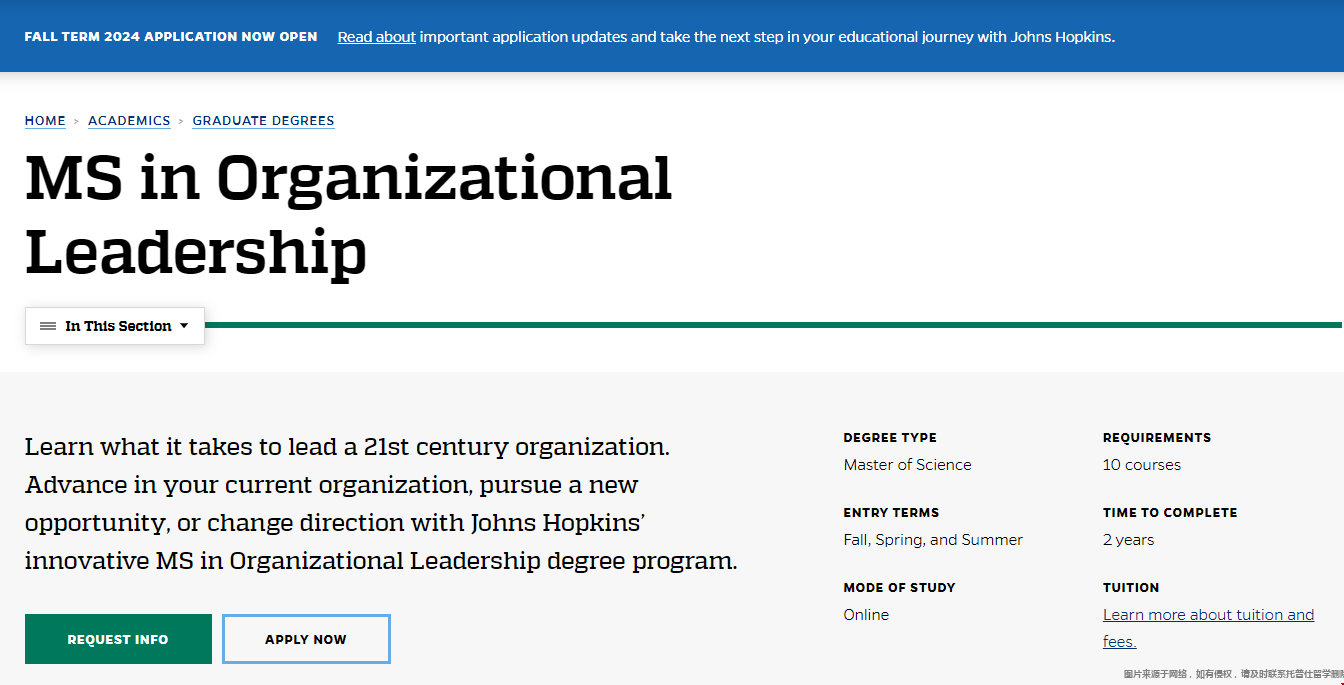Select the 10 courses value
This screenshot has height=685, width=1344.
(1142, 465)
